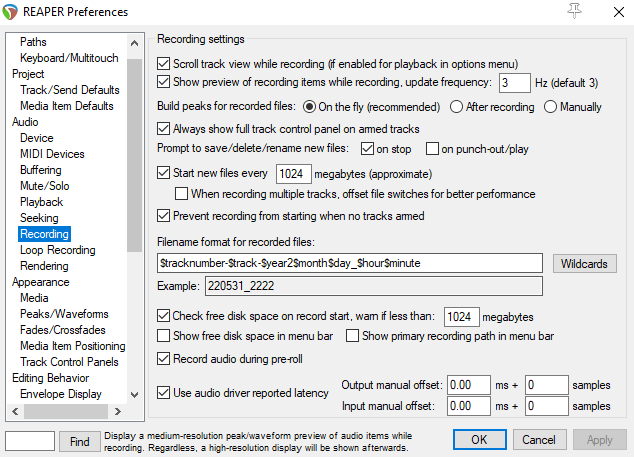Click the Find button
Viewport: 634px width, 457px height.
click(80, 441)
